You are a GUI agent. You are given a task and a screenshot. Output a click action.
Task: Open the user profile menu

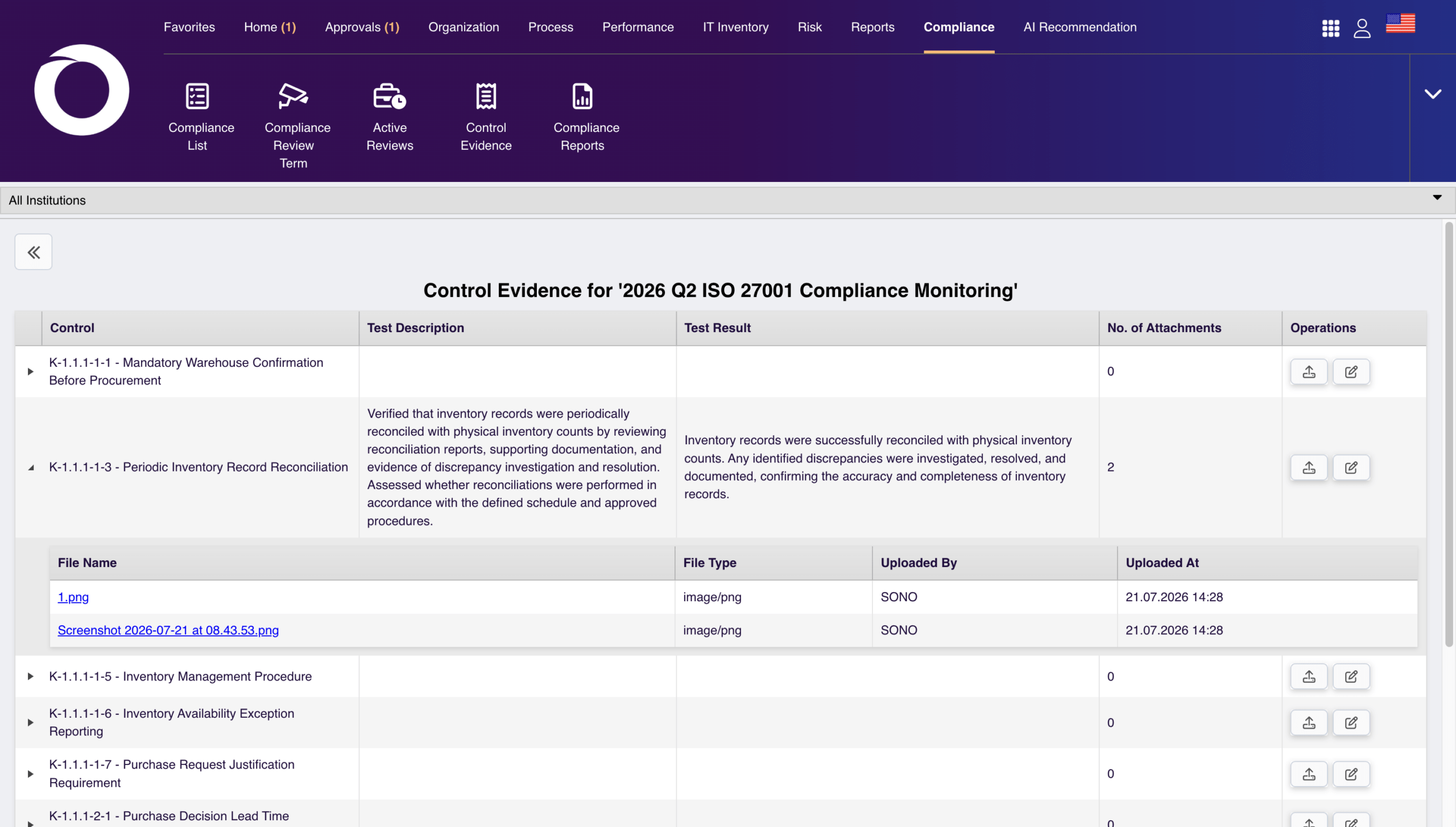(x=1362, y=28)
